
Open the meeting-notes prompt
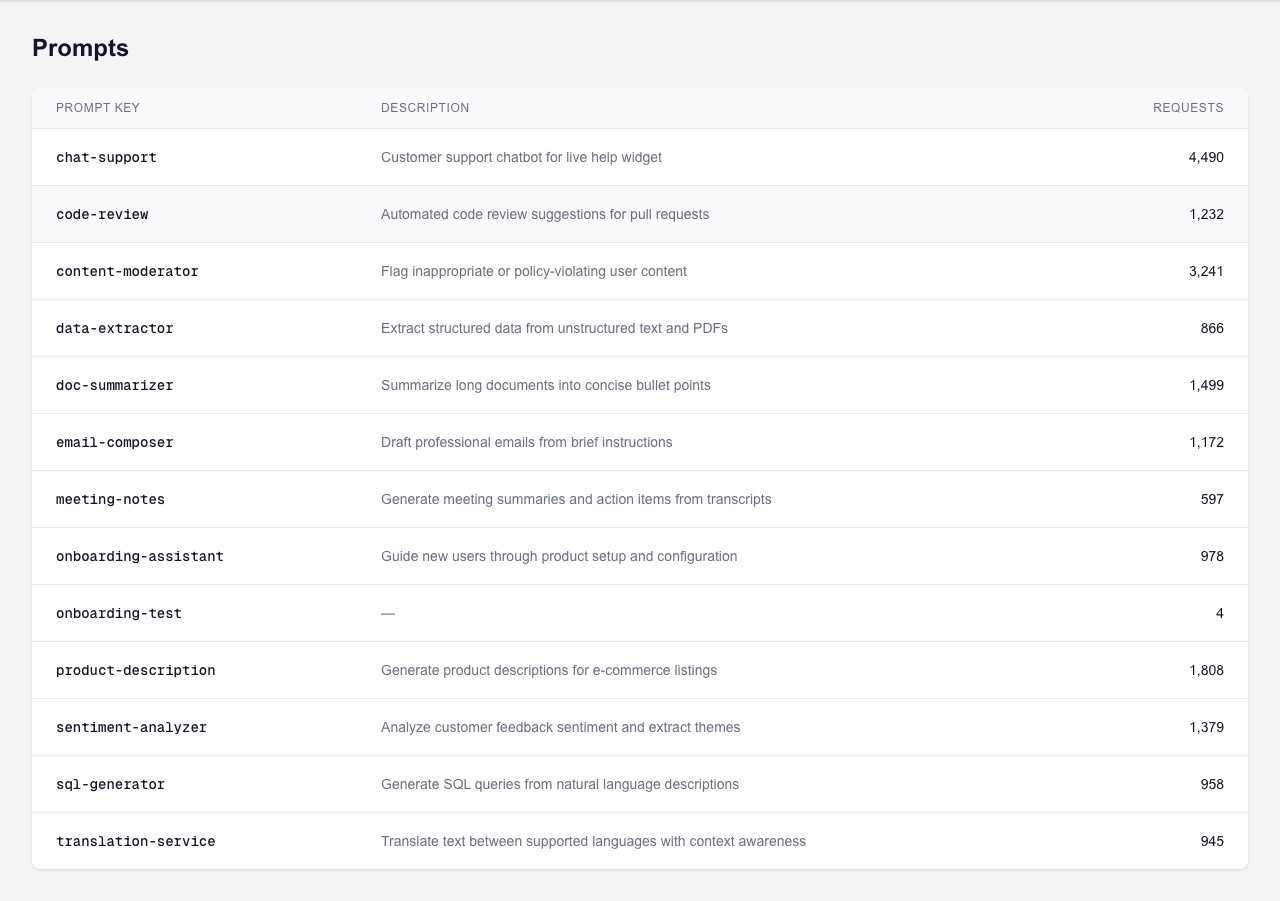point(110,499)
